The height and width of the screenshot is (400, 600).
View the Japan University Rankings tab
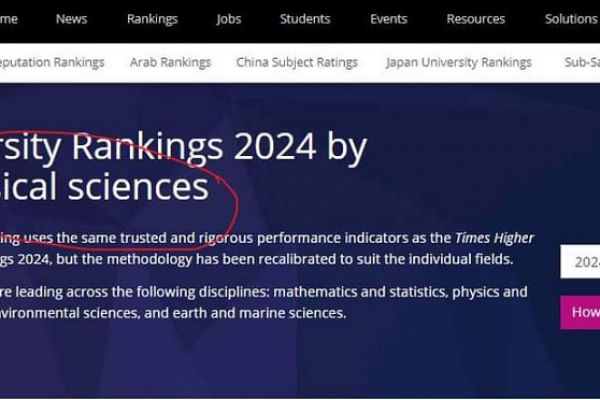coord(459,62)
